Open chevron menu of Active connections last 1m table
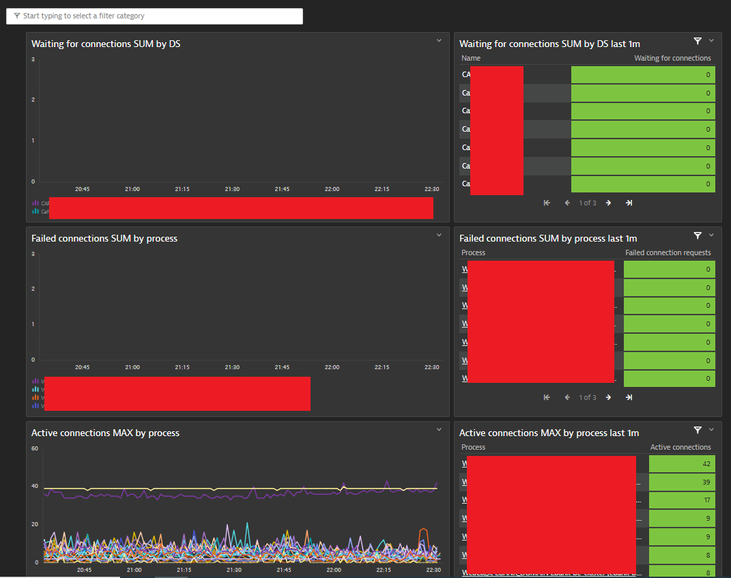Viewport: 731px width, 578px height. point(711,430)
